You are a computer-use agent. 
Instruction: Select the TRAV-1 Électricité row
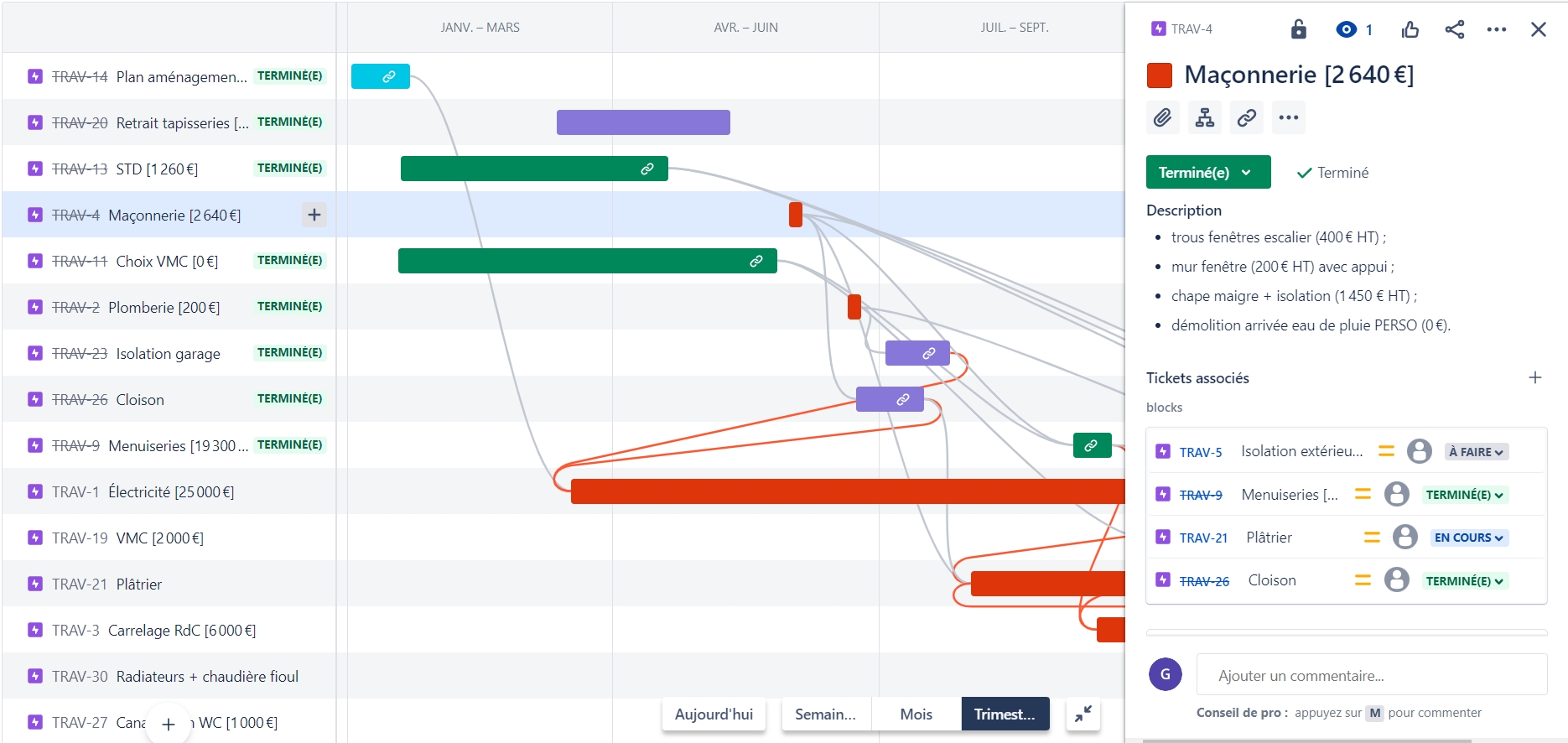(x=169, y=491)
